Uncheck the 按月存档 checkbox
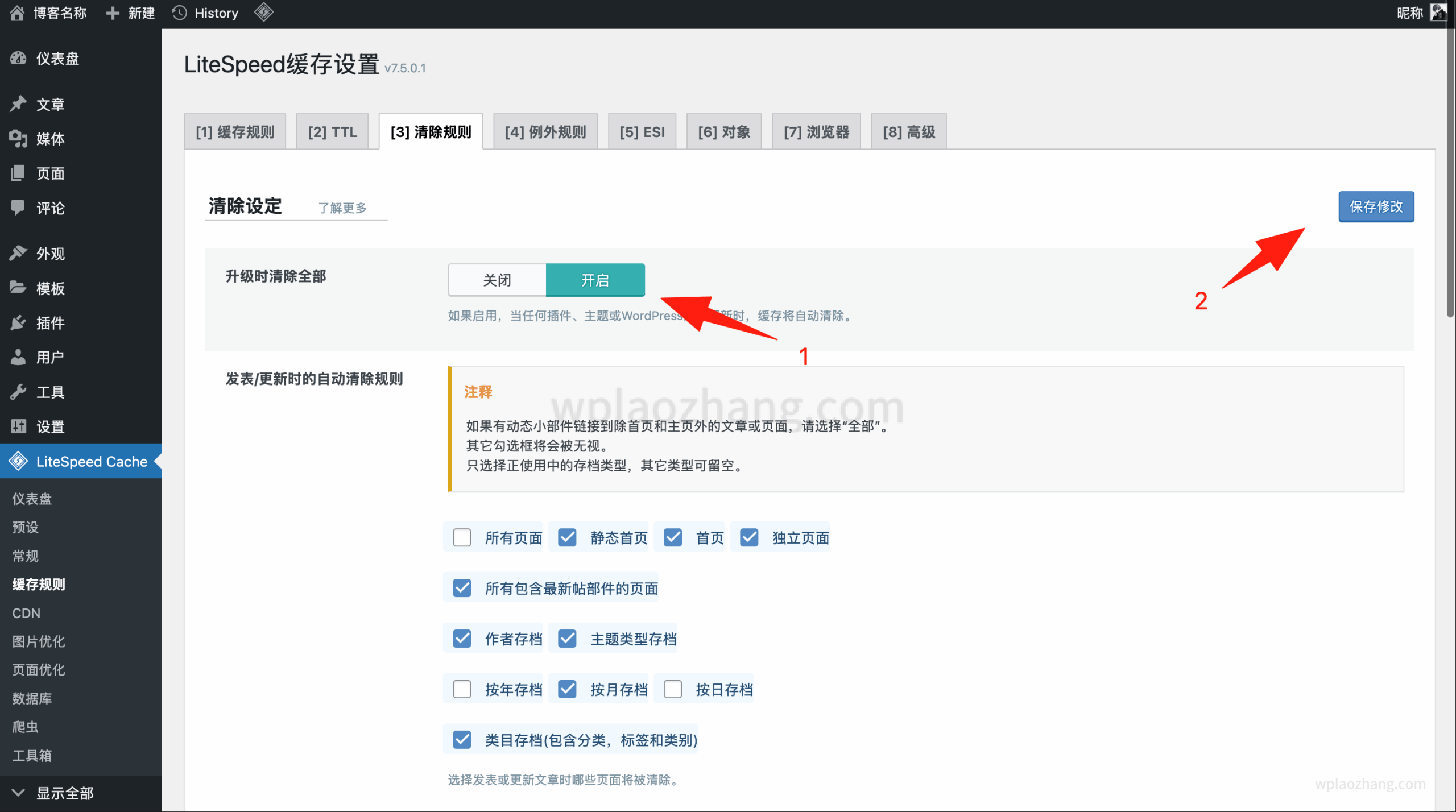1456x812 pixels. point(567,689)
